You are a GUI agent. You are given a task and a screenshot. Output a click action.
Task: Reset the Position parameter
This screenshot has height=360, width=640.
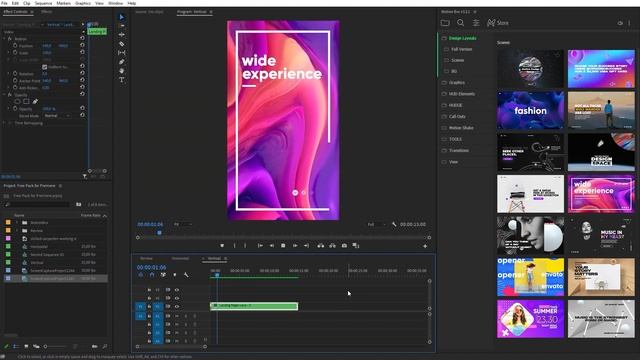[82, 45]
